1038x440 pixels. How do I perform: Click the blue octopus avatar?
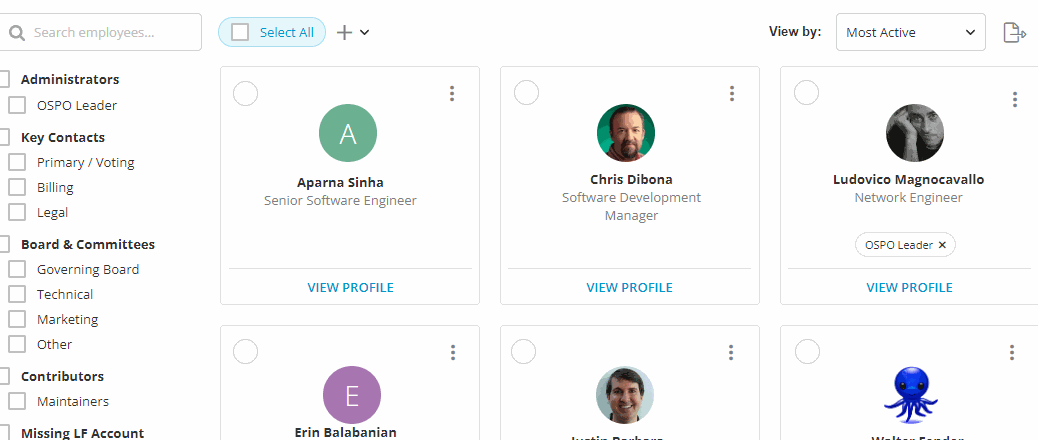910,393
